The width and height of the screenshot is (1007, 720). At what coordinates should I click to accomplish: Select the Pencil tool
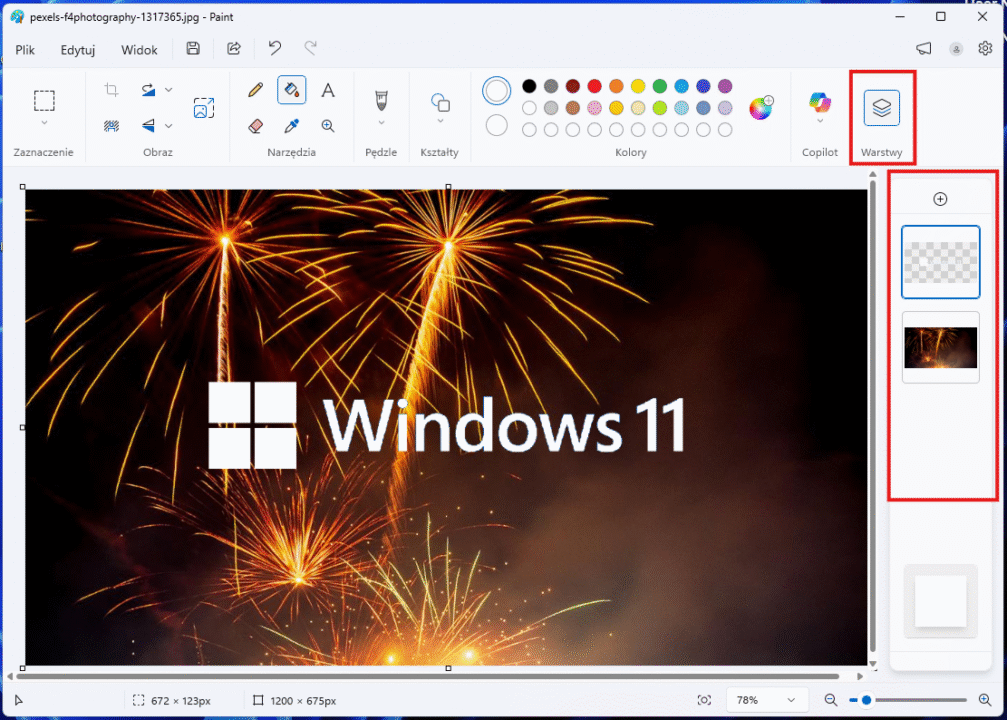click(x=254, y=90)
